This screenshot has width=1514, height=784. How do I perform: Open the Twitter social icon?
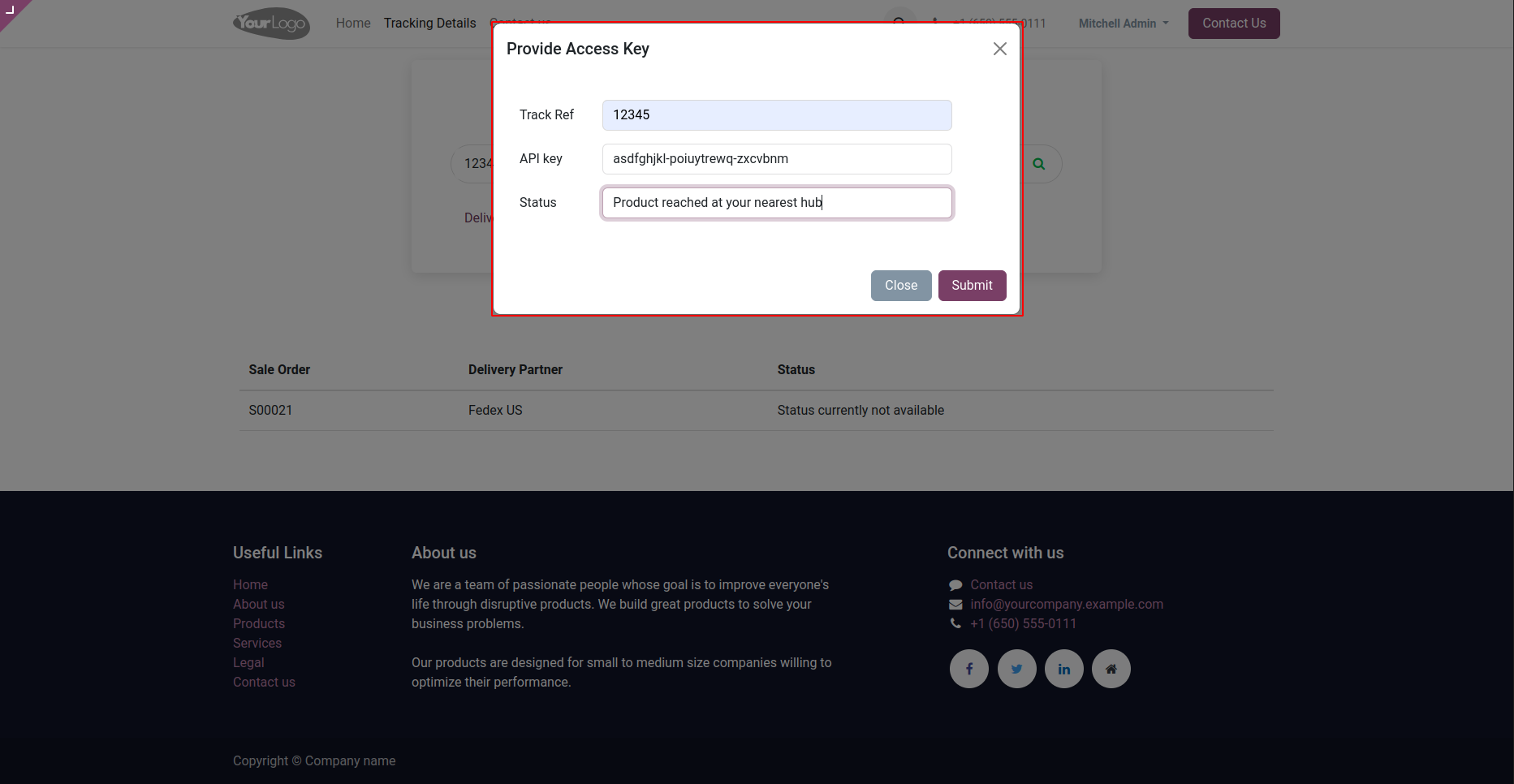tap(1016, 669)
